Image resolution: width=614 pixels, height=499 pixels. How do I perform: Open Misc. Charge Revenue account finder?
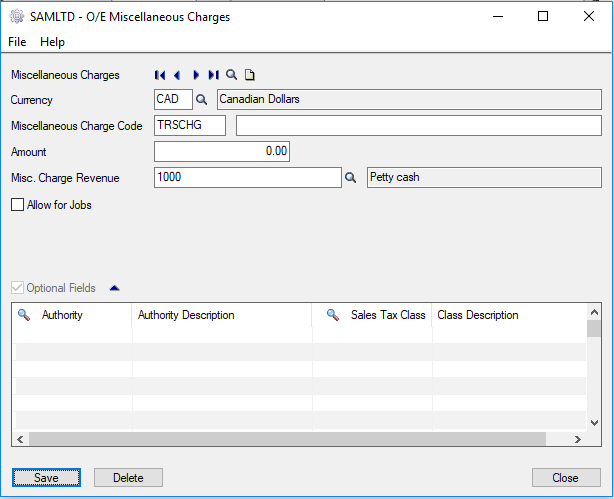[350, 178]
